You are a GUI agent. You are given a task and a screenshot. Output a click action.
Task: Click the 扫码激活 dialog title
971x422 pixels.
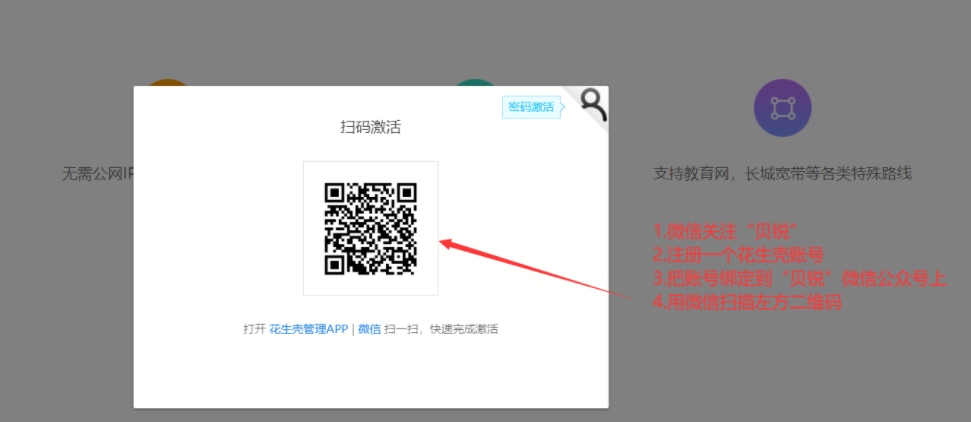(x=371, y=127)
